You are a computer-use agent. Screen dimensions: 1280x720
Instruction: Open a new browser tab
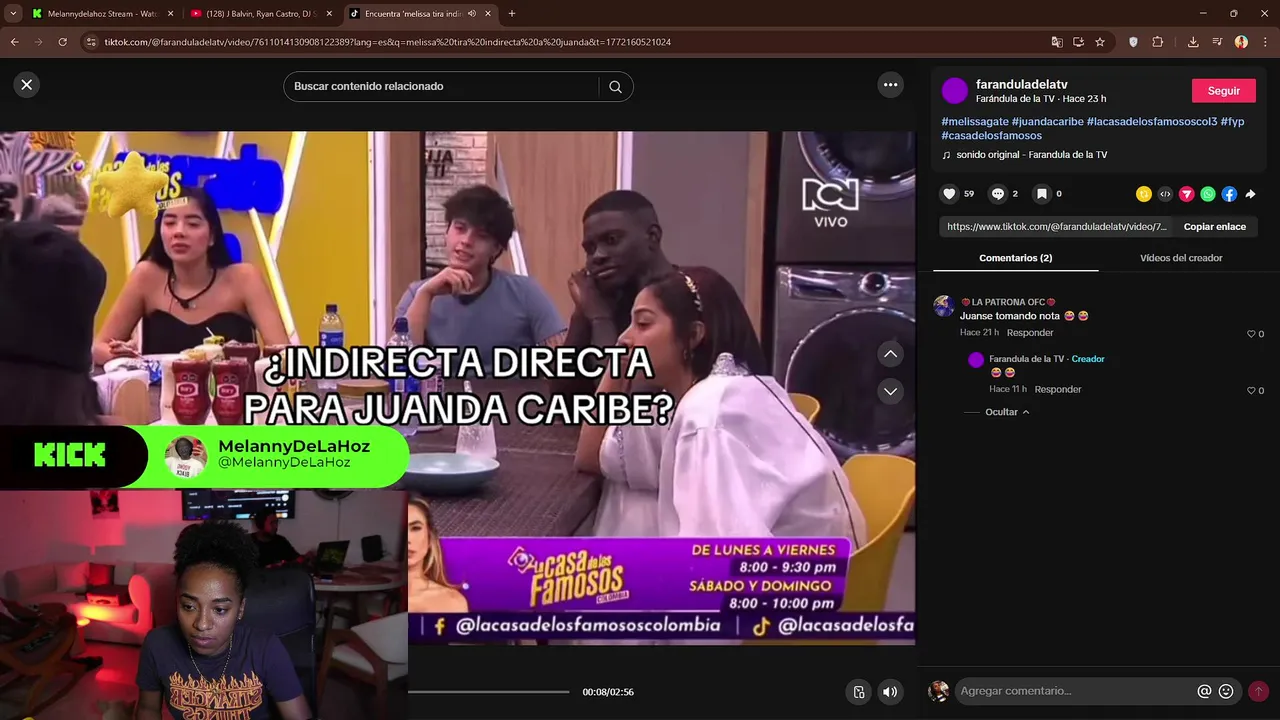(x=512, y=14)
